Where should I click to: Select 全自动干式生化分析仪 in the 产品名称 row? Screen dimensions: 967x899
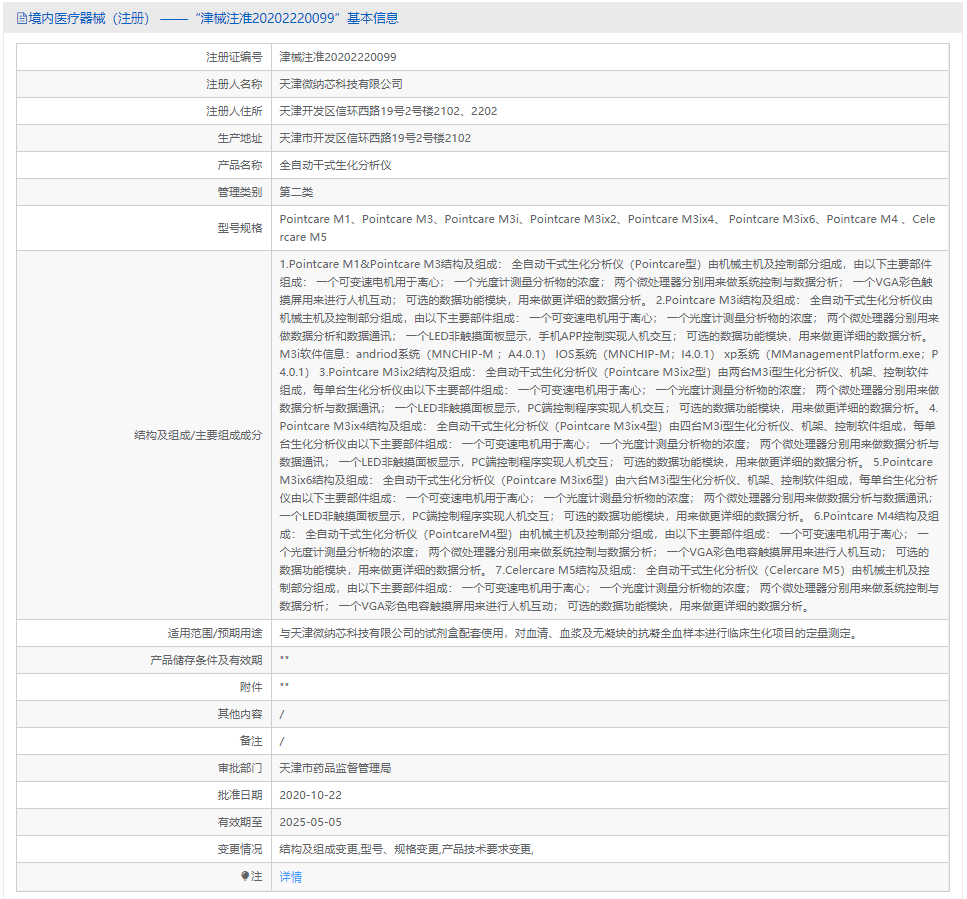coord(335,166)
